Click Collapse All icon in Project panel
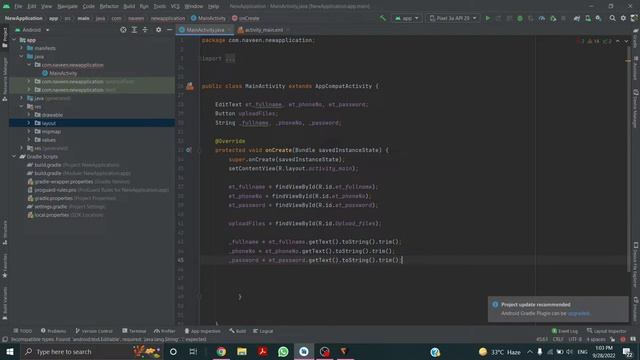The image size is (640, 360). coord(145,30)
